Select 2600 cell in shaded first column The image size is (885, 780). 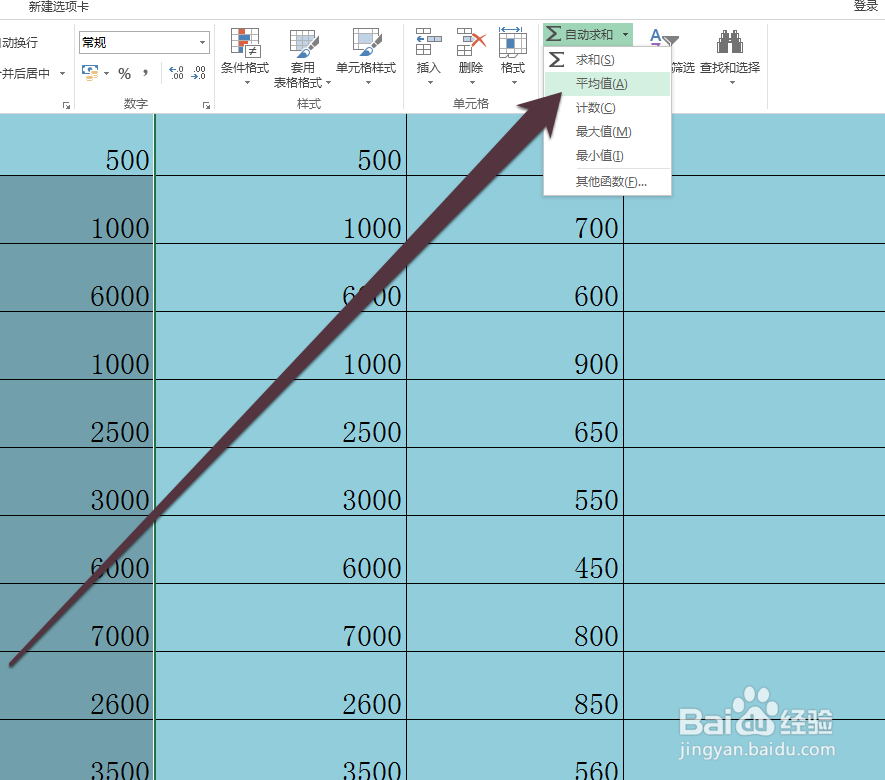(x=77, y=686)
